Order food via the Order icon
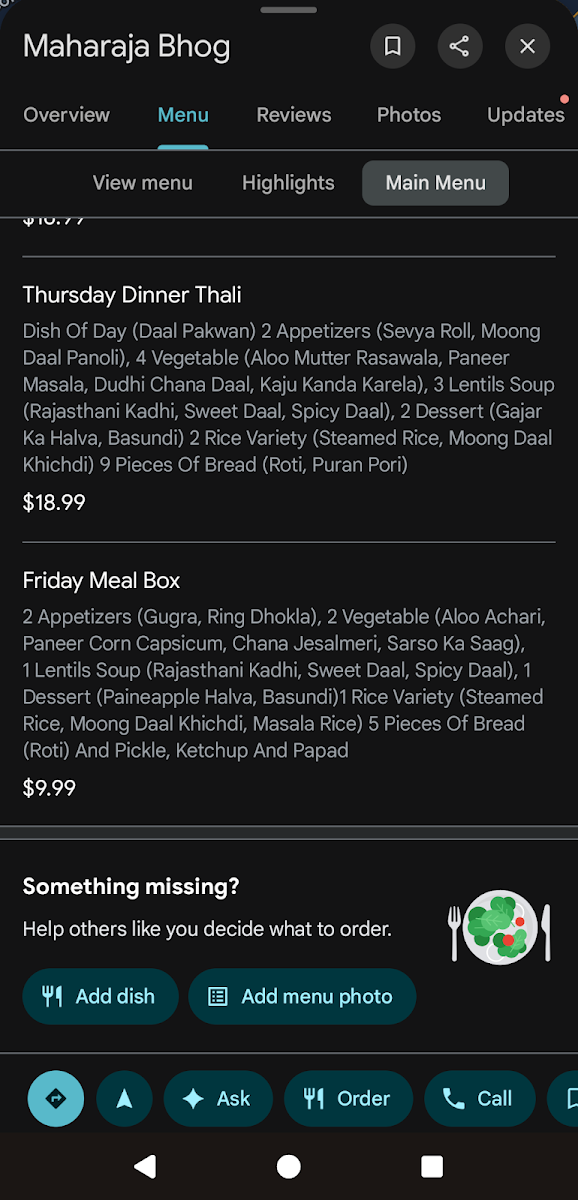Viewport: 578px width, 1200px height. 315,1098
